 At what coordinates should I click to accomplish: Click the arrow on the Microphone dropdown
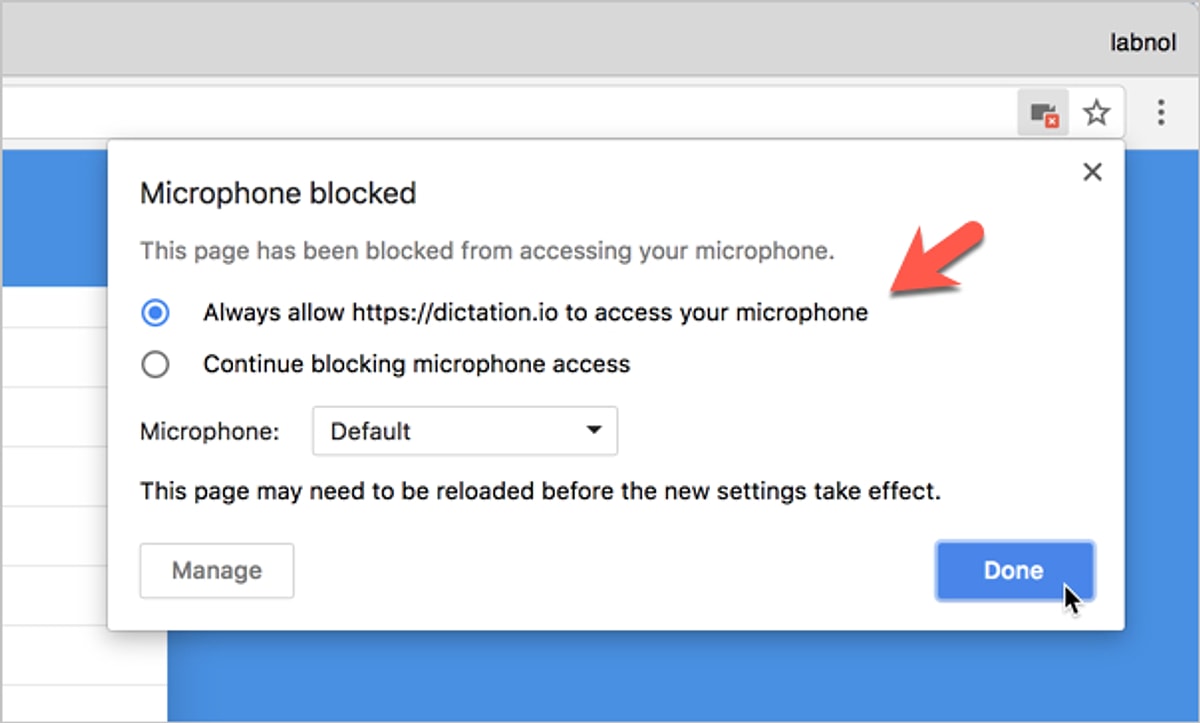[594, 431]
